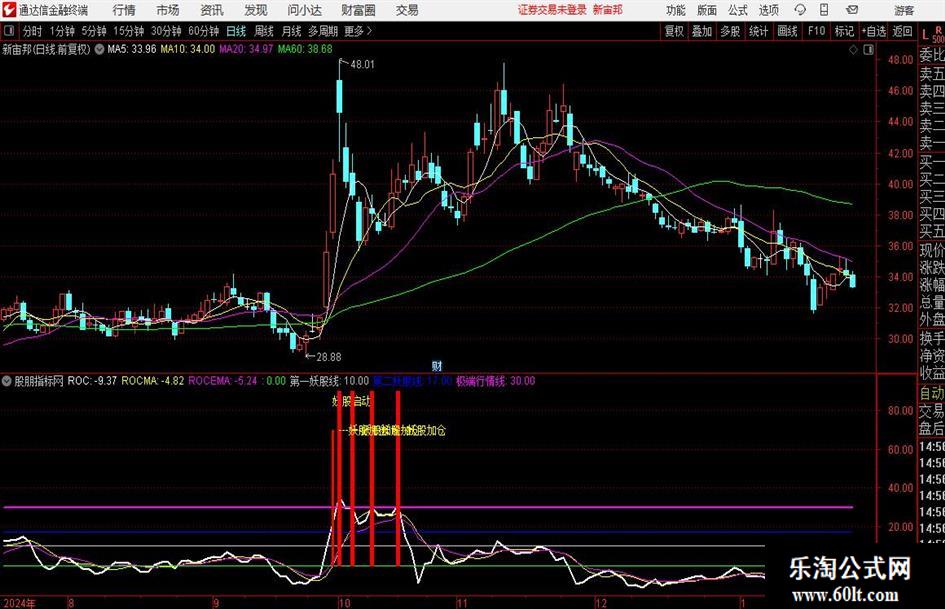
Task: Open the 功能 menu
Action: (x=676, y=10)
